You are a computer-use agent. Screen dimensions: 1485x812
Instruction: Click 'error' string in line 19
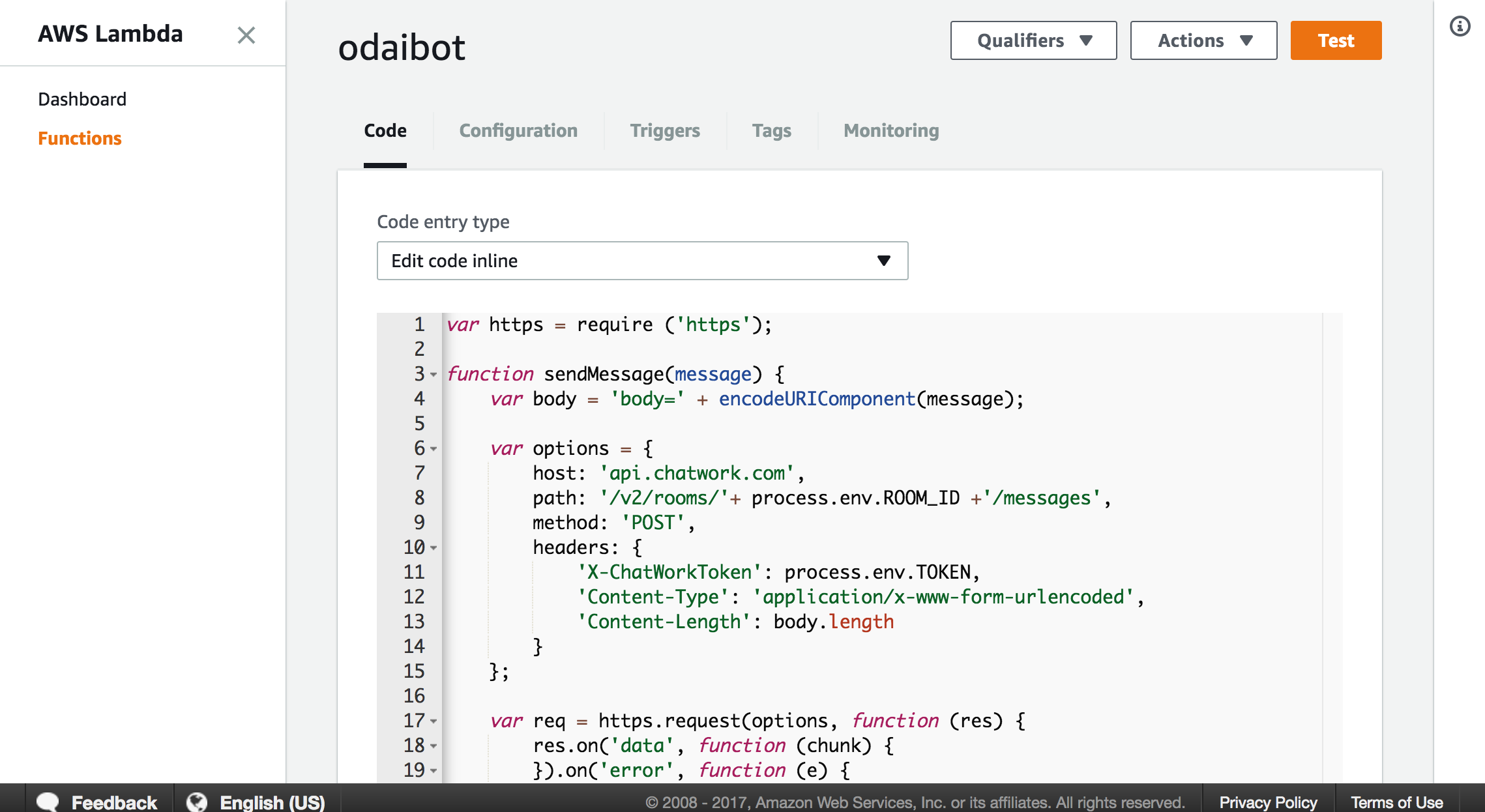pos(636,770)
